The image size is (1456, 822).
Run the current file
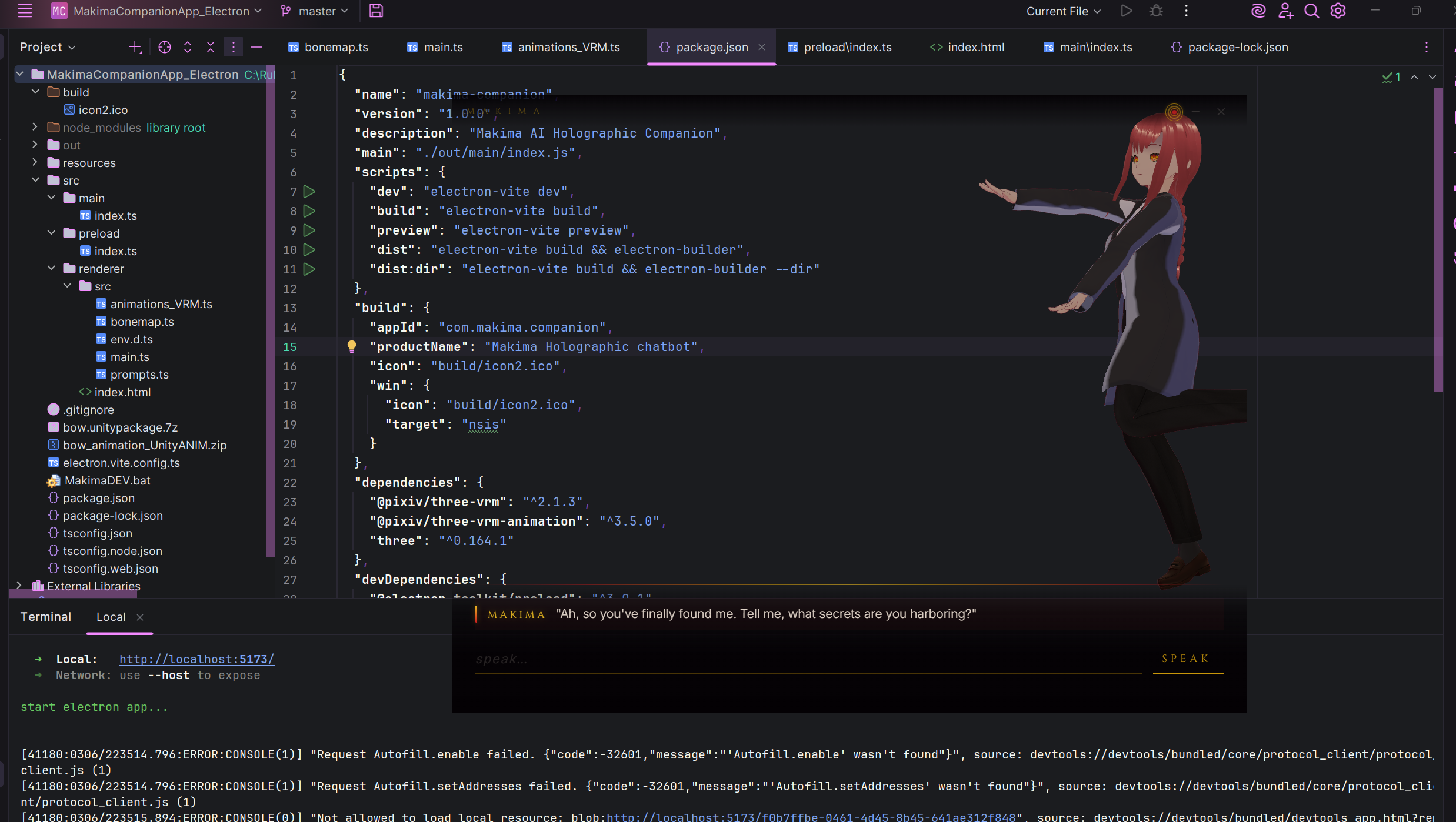point(1126,11)
